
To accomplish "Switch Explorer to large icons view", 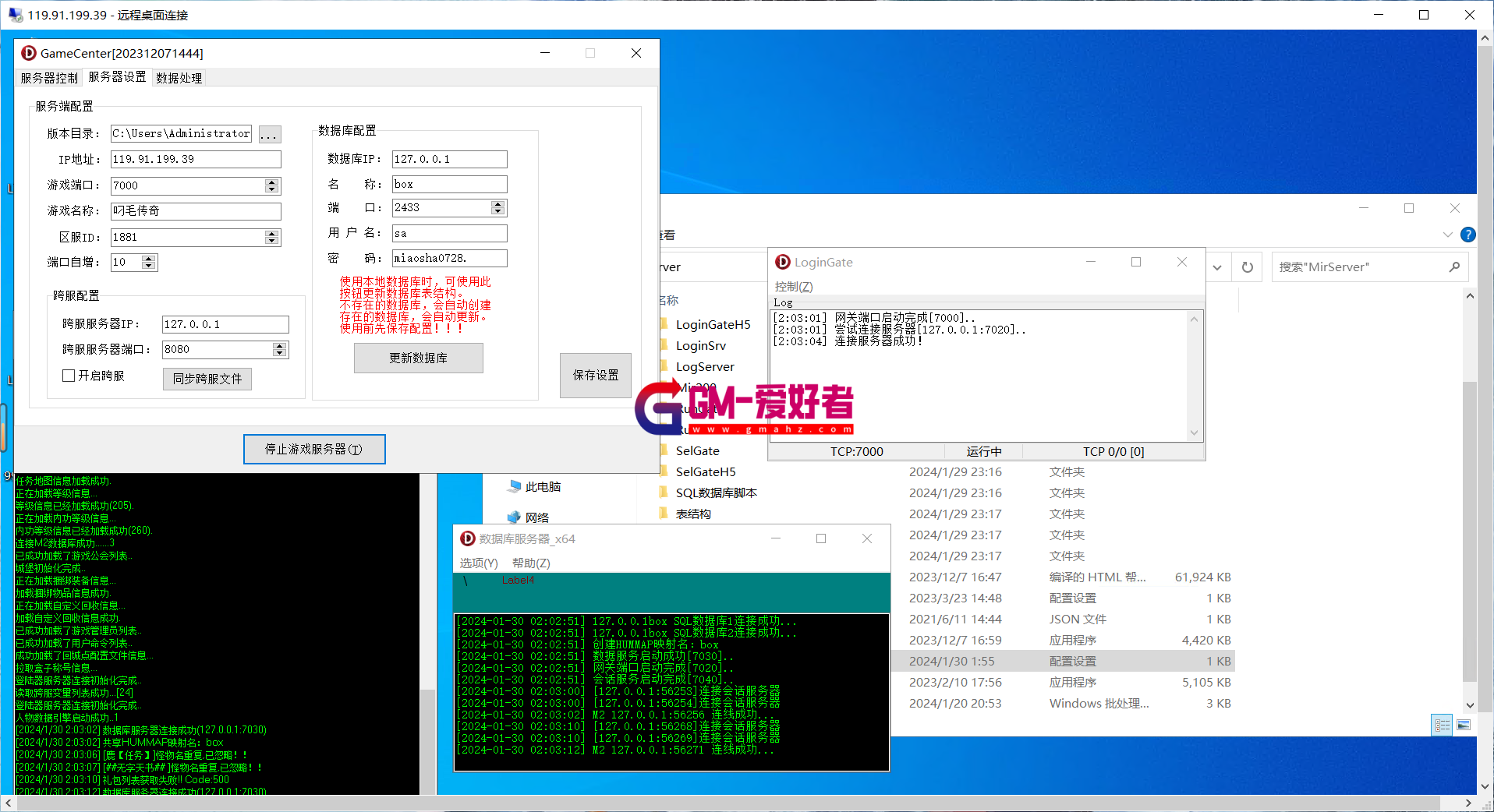I will (x=1464, y=725).
